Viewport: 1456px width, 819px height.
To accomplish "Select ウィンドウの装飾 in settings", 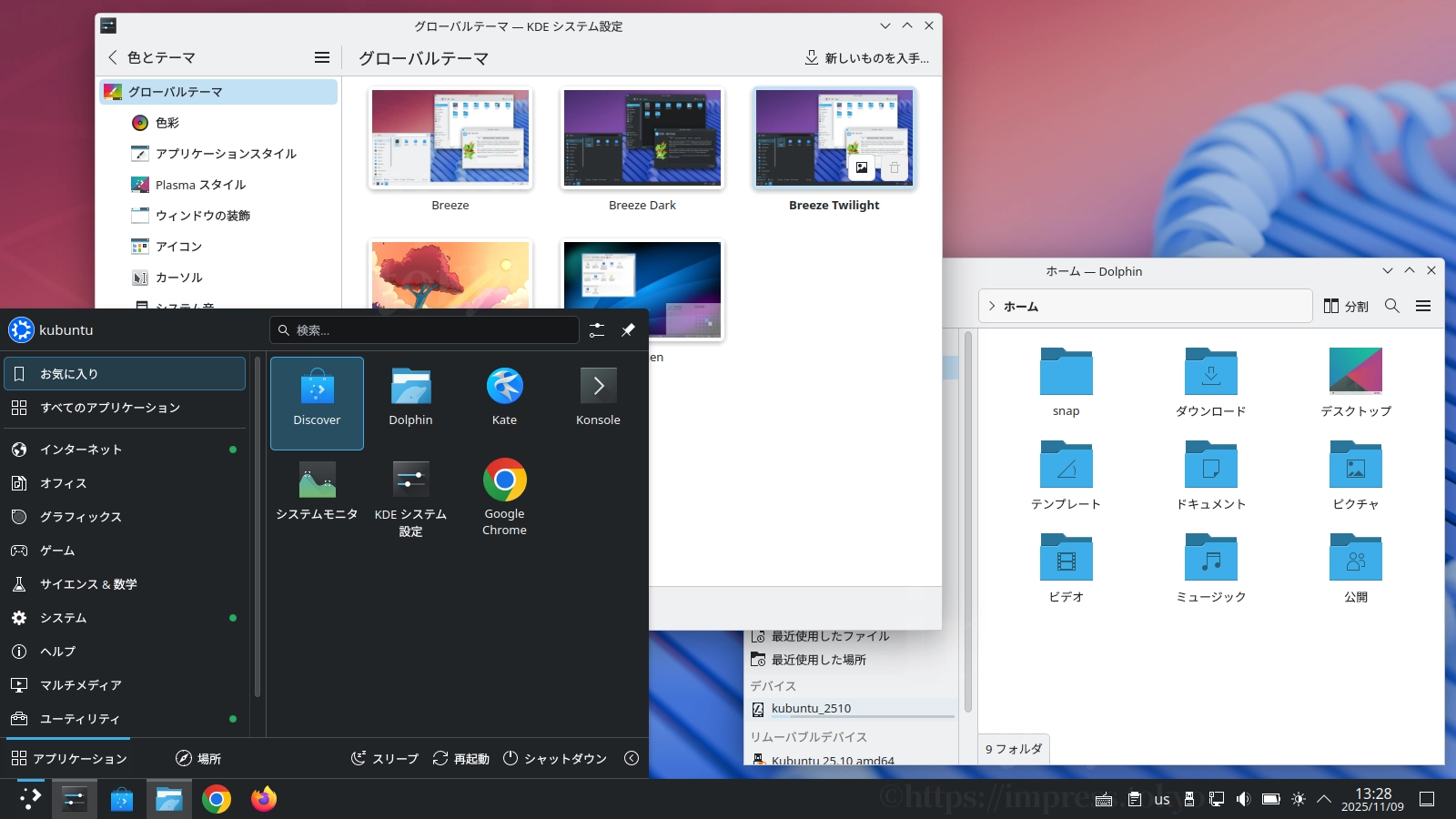I will tap(218, 216).
